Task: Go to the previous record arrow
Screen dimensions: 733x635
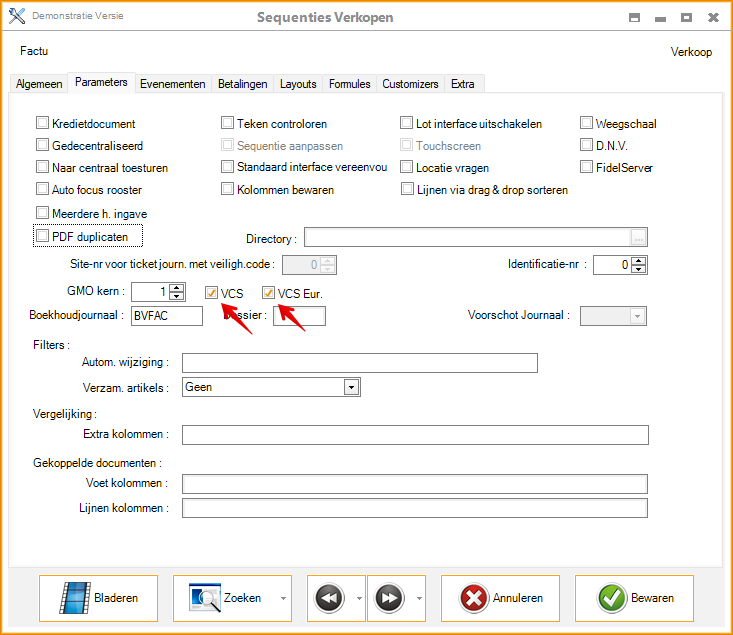Action: click(x=328, y=598)
